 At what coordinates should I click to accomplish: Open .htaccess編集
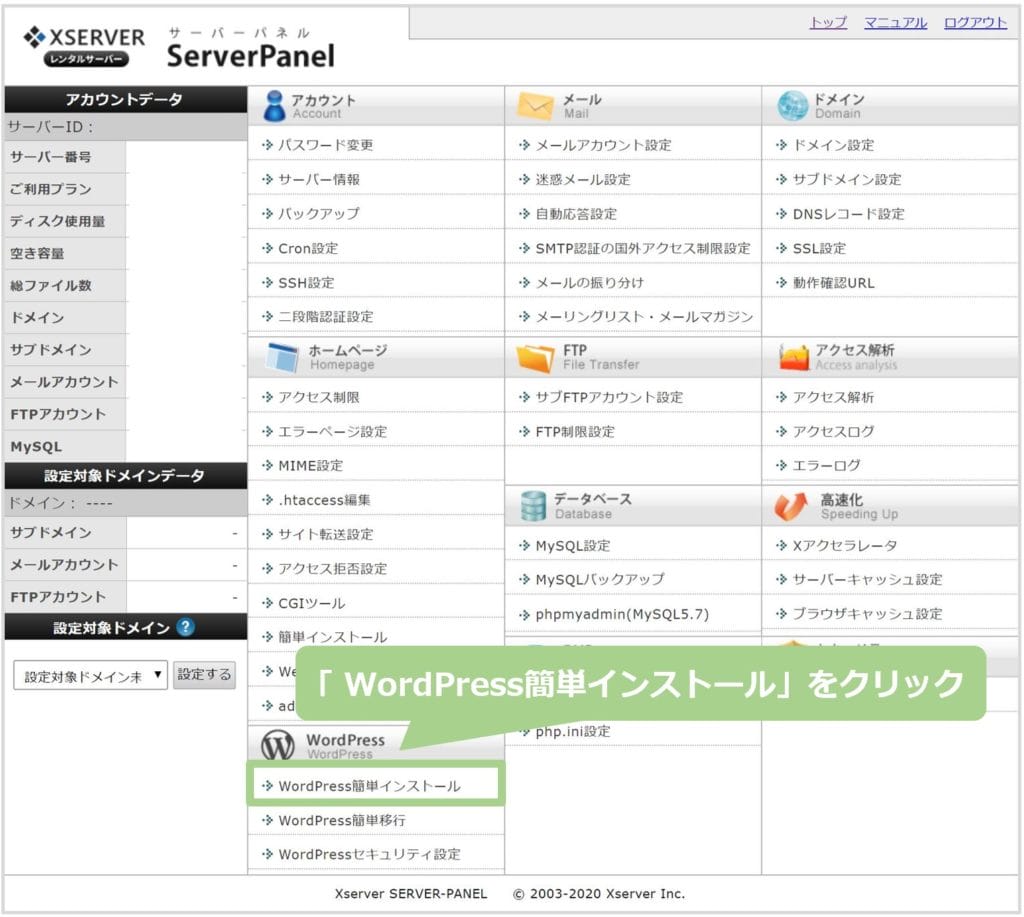point(325,500)
